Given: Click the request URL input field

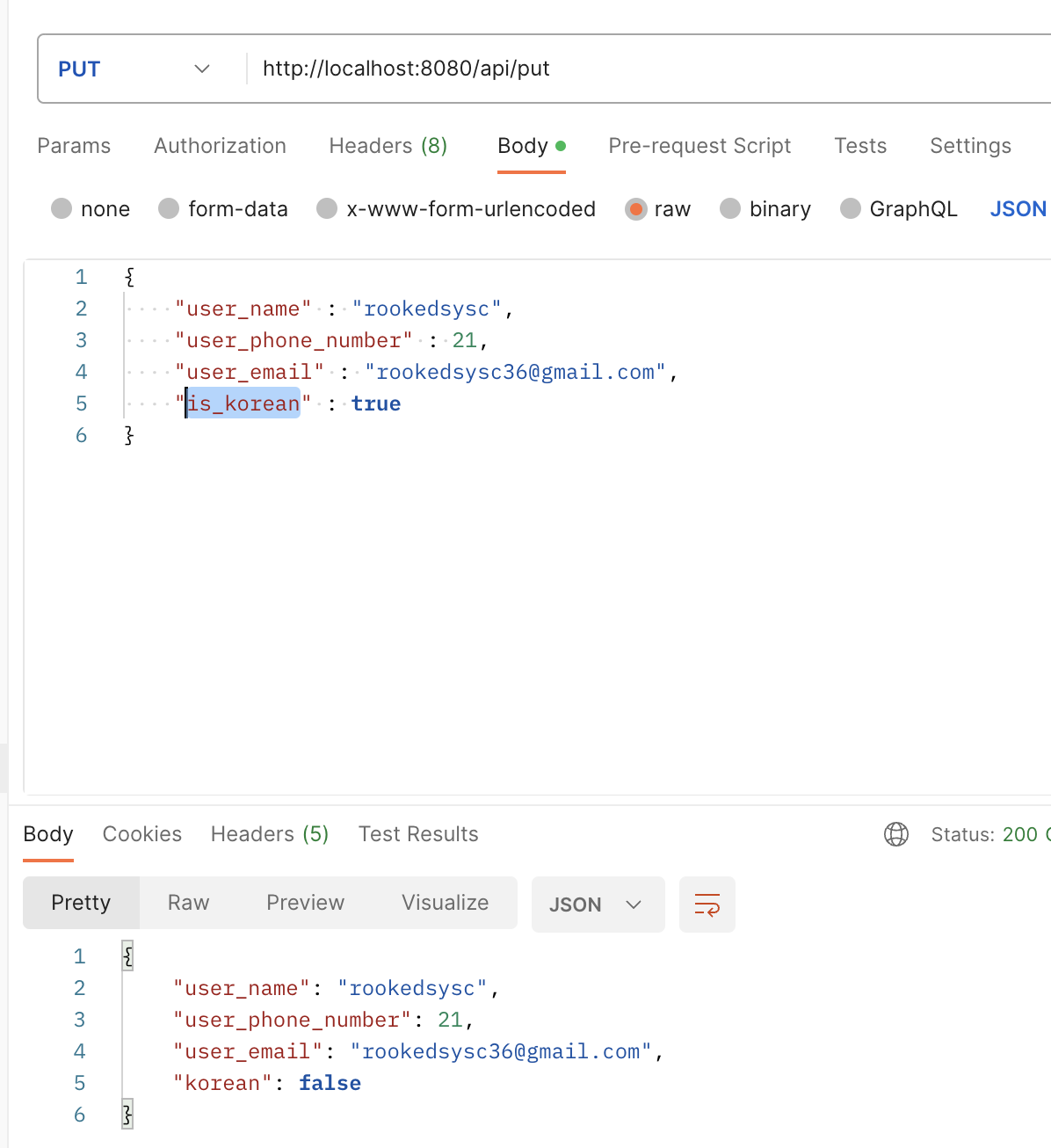Looking at the screenshot, I should coord(615,69).
